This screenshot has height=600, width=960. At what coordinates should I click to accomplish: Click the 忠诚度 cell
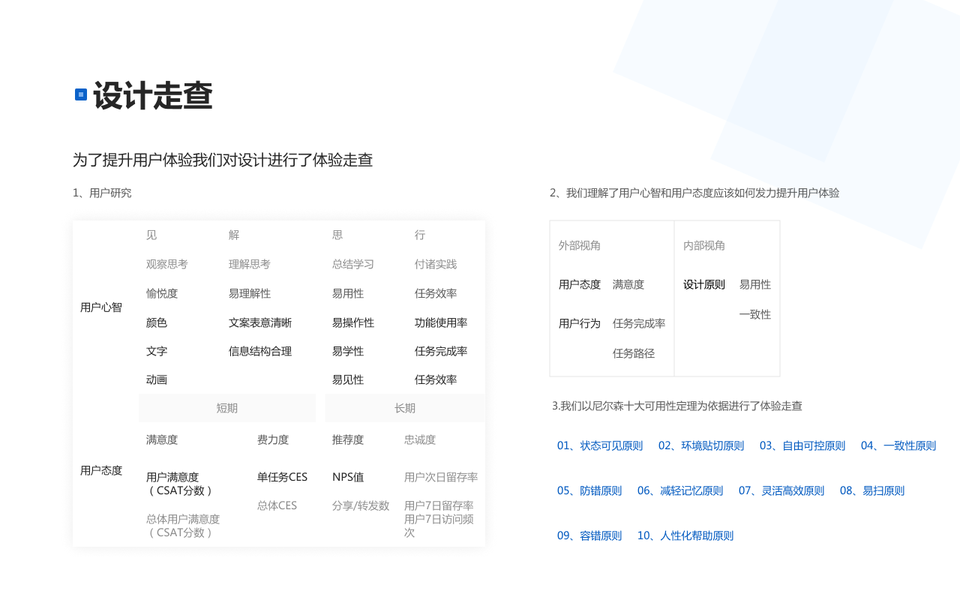420,440
